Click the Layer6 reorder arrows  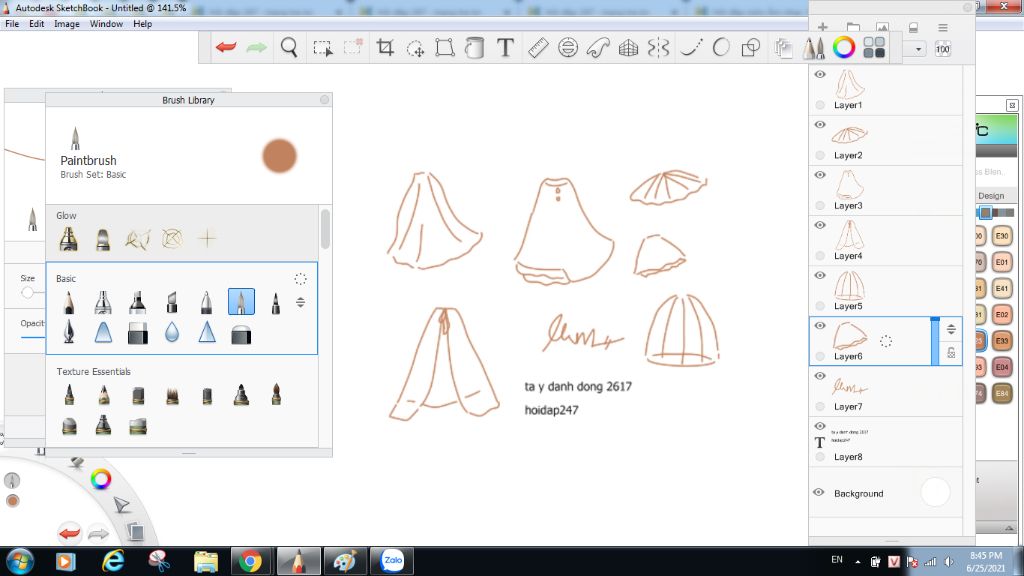[952, 329]
